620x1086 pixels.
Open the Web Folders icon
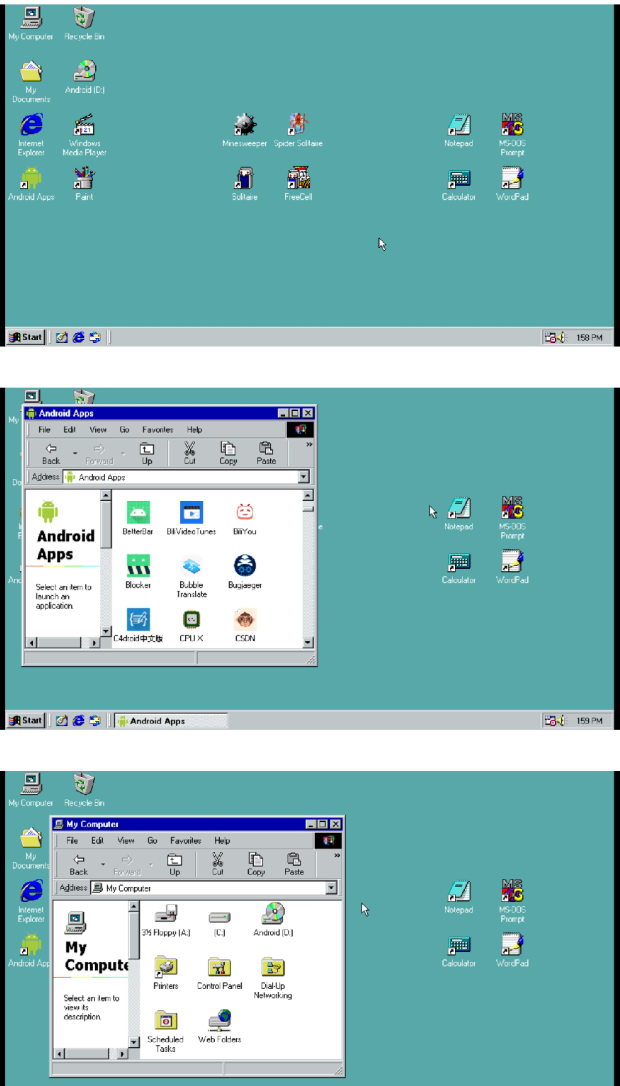(219, 1020)
